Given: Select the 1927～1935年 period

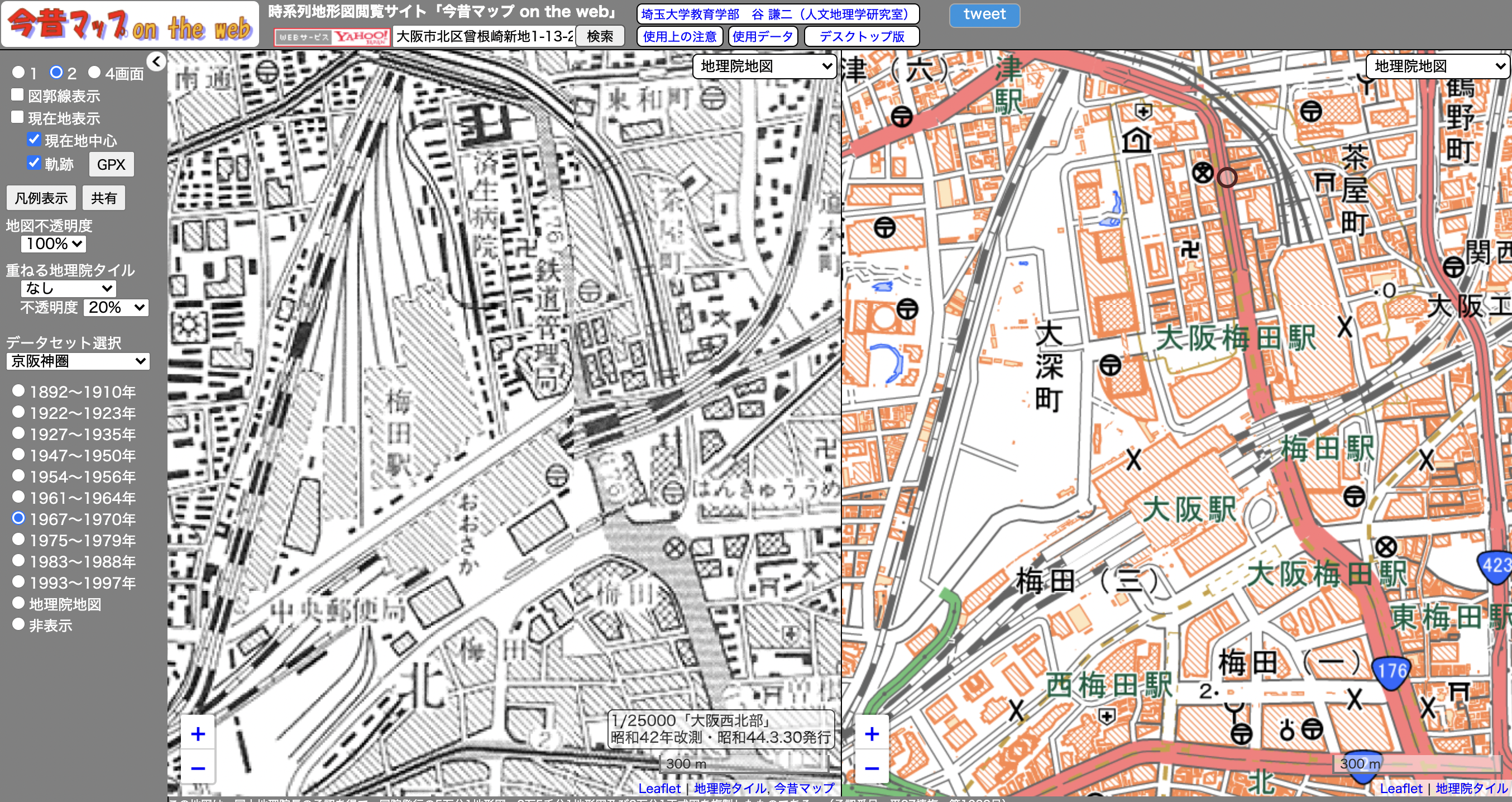Looking at the screenshot, I should 19,433.
